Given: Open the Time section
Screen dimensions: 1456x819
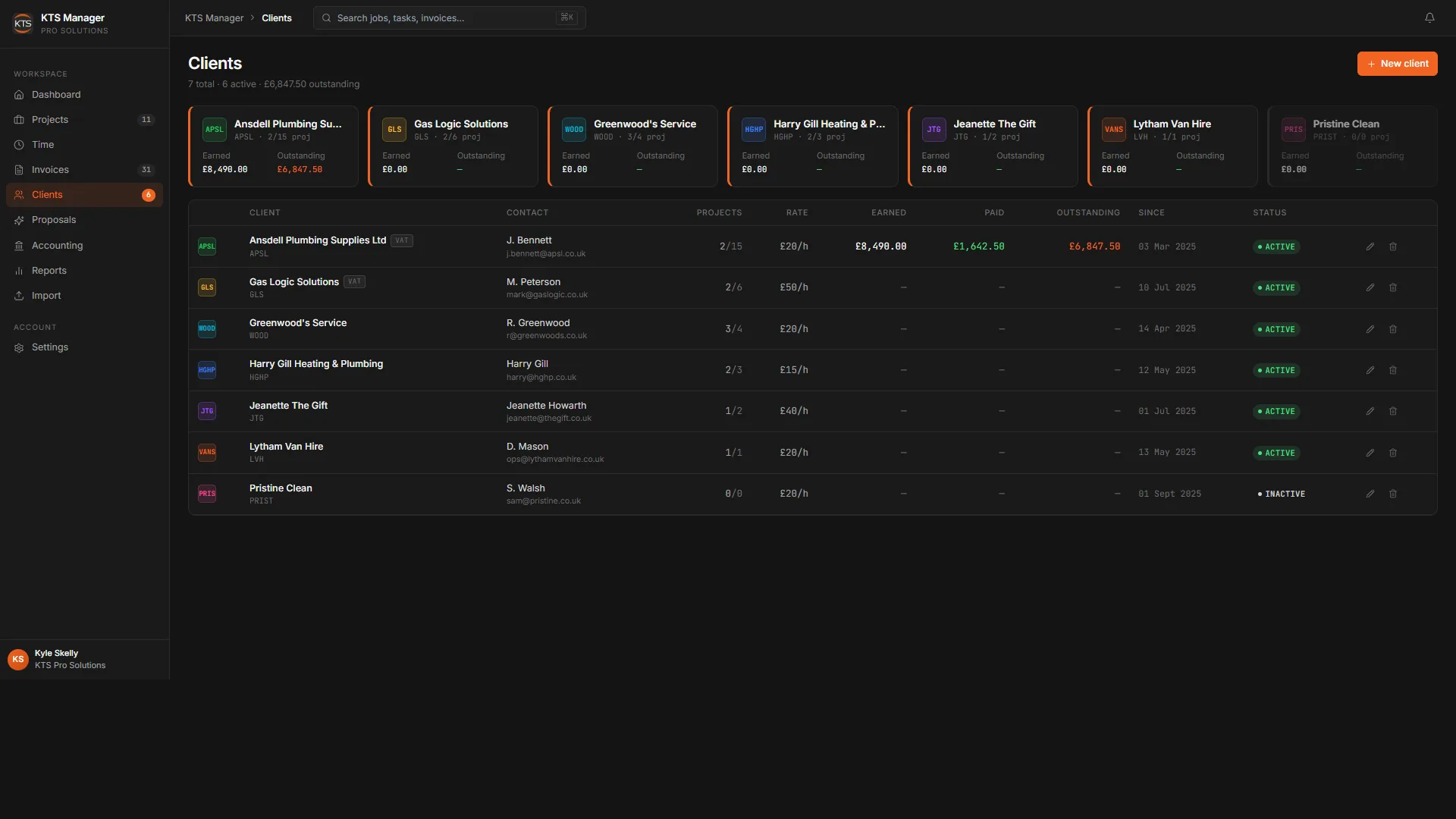Looking at the screenshot, I should pyautogui.click(x=84, y=145).
